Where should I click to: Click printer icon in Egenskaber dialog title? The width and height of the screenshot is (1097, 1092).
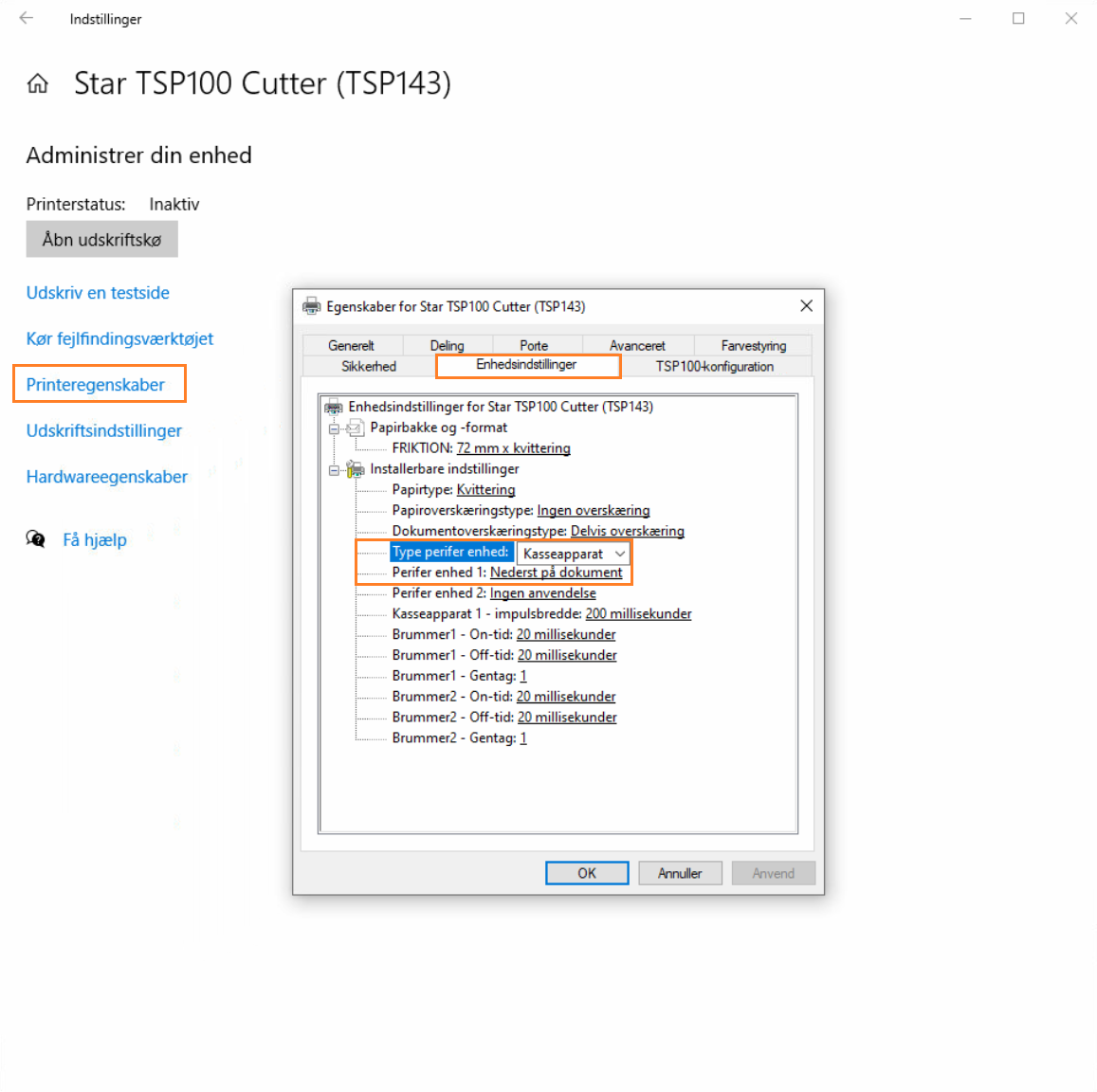click(311, 306)
